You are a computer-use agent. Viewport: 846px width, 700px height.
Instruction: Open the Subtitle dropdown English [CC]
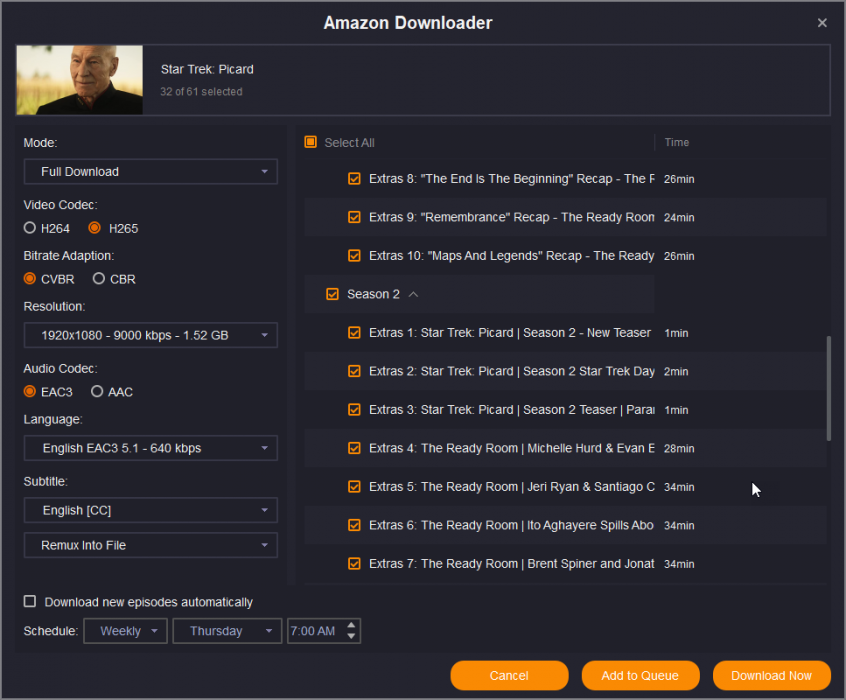coord(151,510)
